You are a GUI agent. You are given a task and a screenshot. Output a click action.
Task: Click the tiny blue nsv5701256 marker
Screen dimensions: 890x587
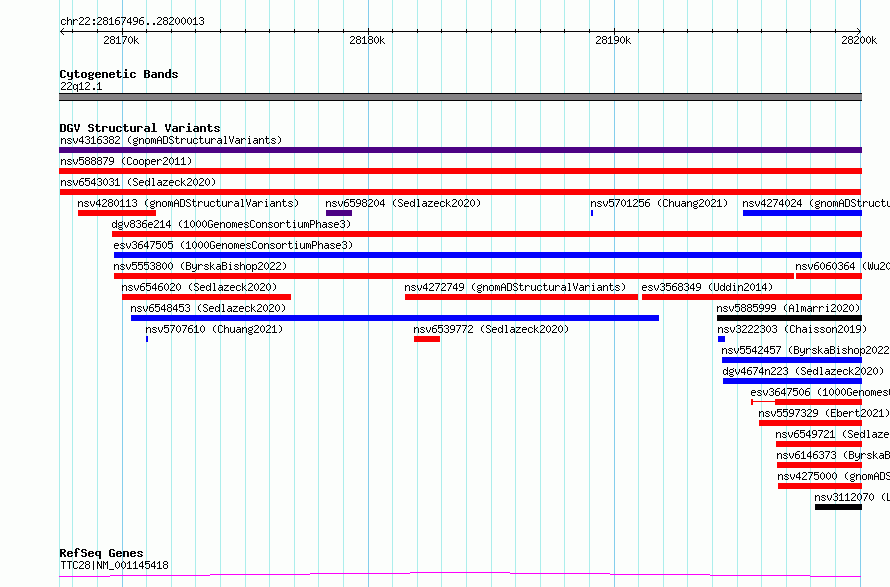pos(592,213)
